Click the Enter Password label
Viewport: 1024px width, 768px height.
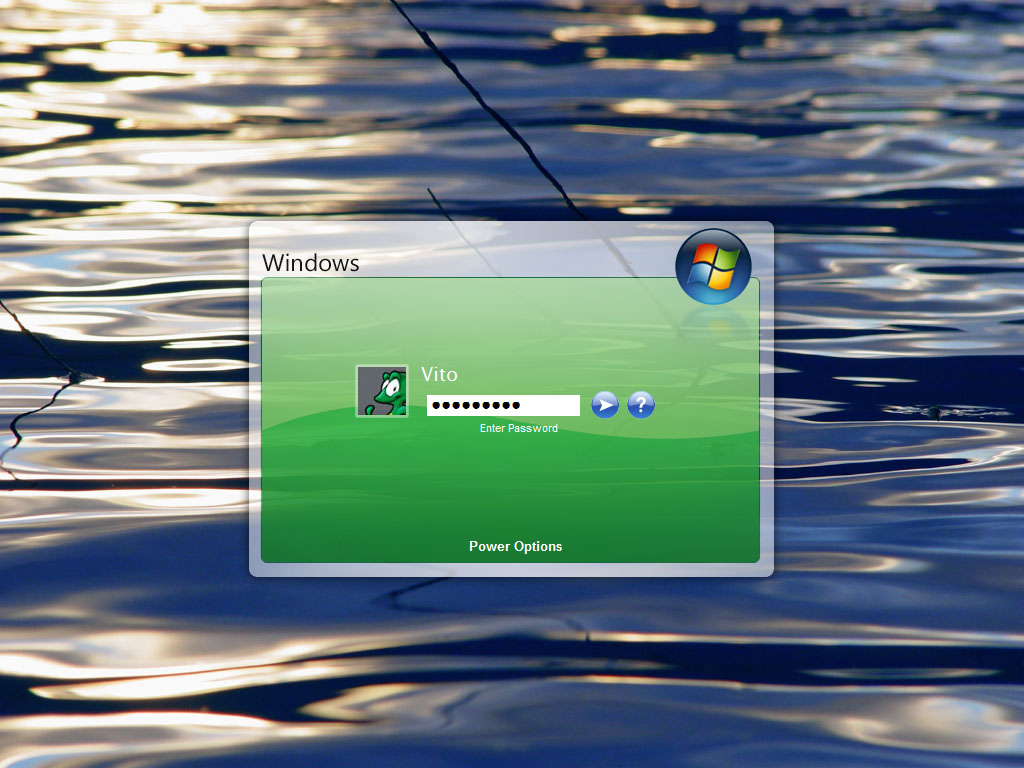[x=519, y=428]
